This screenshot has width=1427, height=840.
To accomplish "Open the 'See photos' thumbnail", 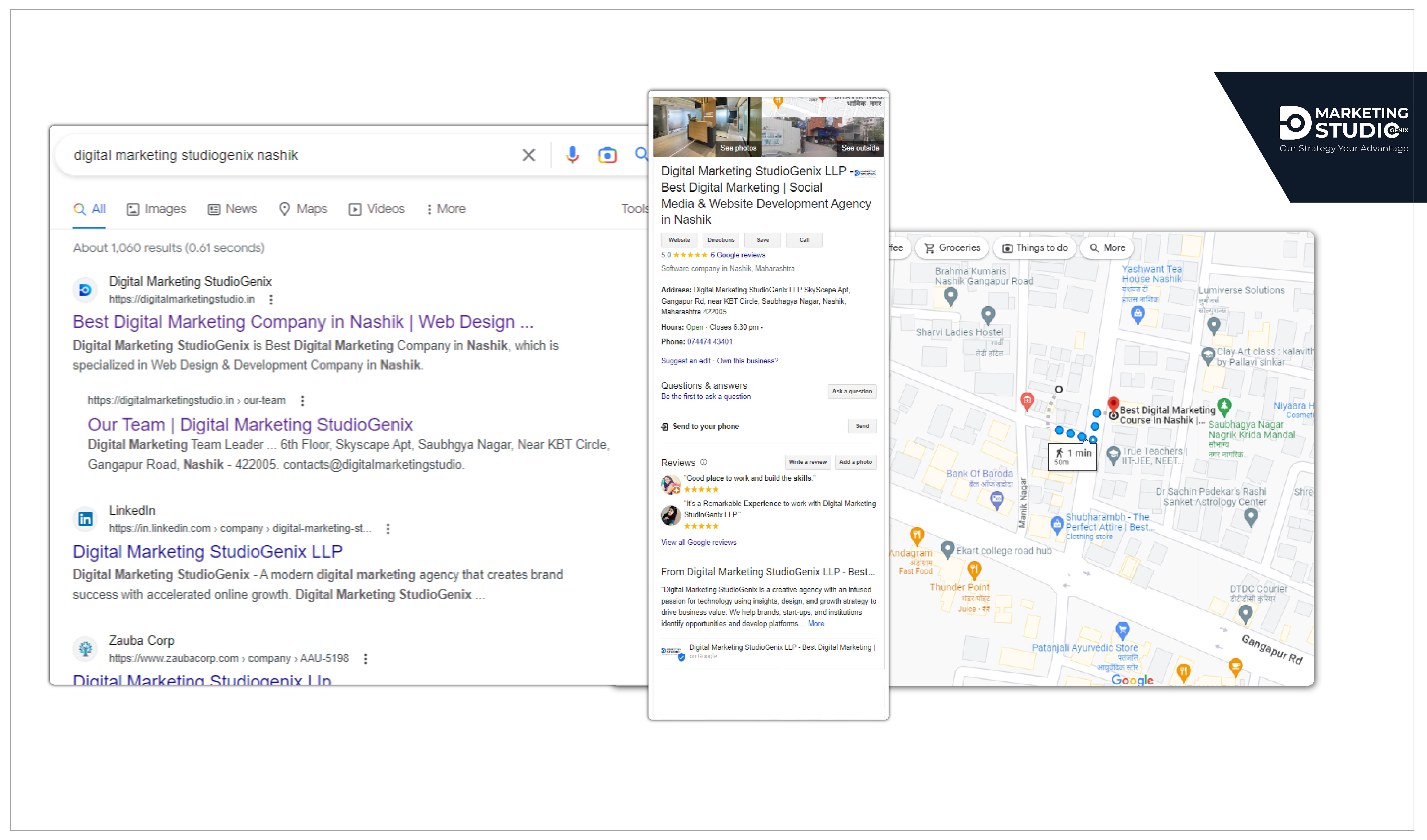I will [x=707, y=127].
